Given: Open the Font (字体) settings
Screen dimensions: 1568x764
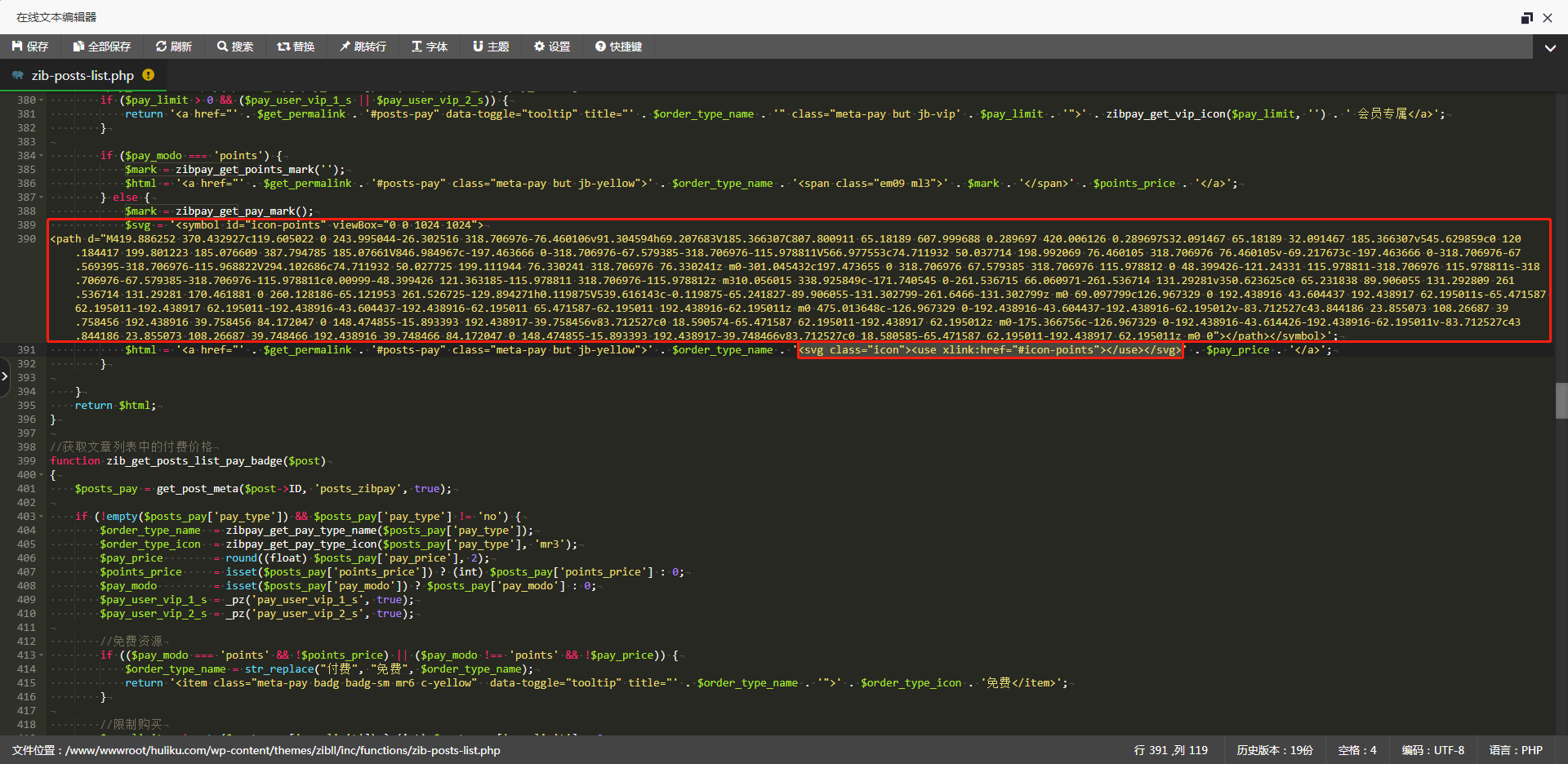Looking at the screenshot, I should tap(430, 47).
